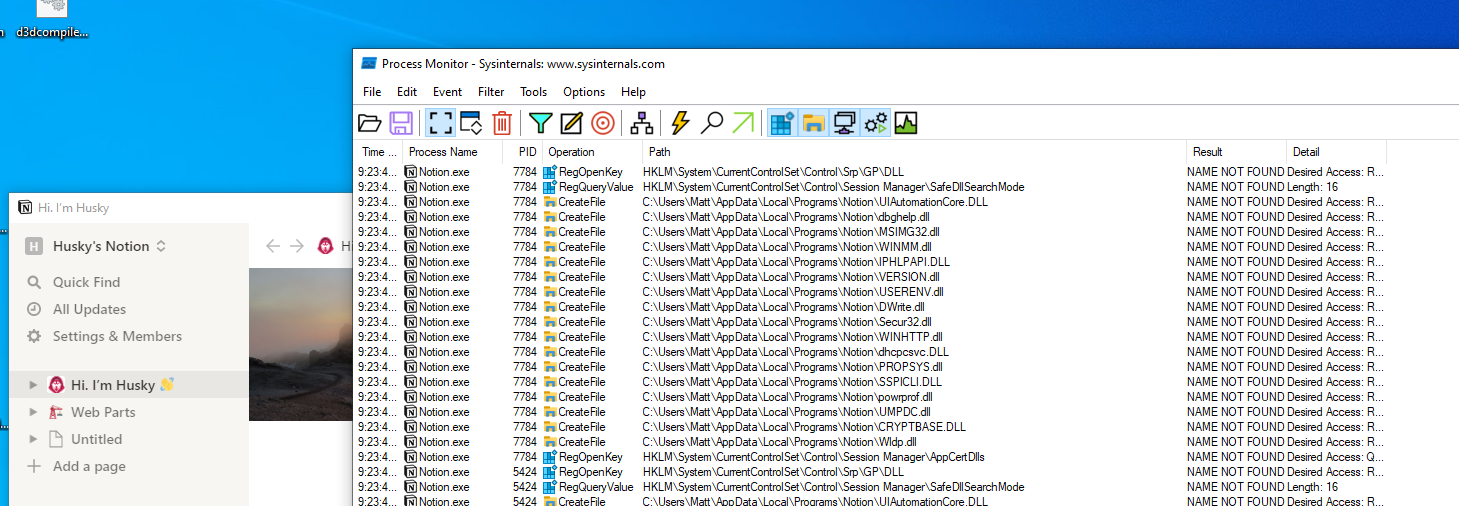Select the row with path ending MSIMG32.dll
The width and height of the screenshot is (1459, 506).
tap(871, 232)
